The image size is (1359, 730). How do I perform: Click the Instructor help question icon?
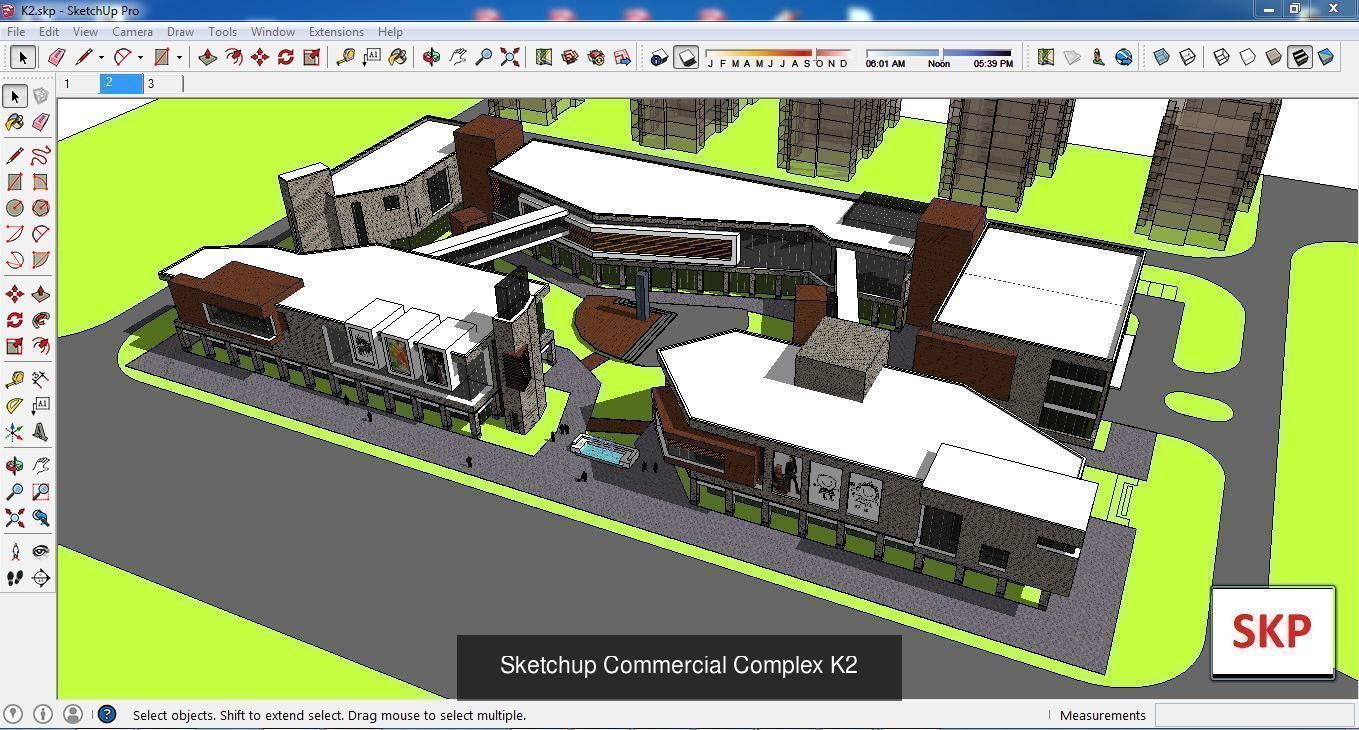pos(107,714)
